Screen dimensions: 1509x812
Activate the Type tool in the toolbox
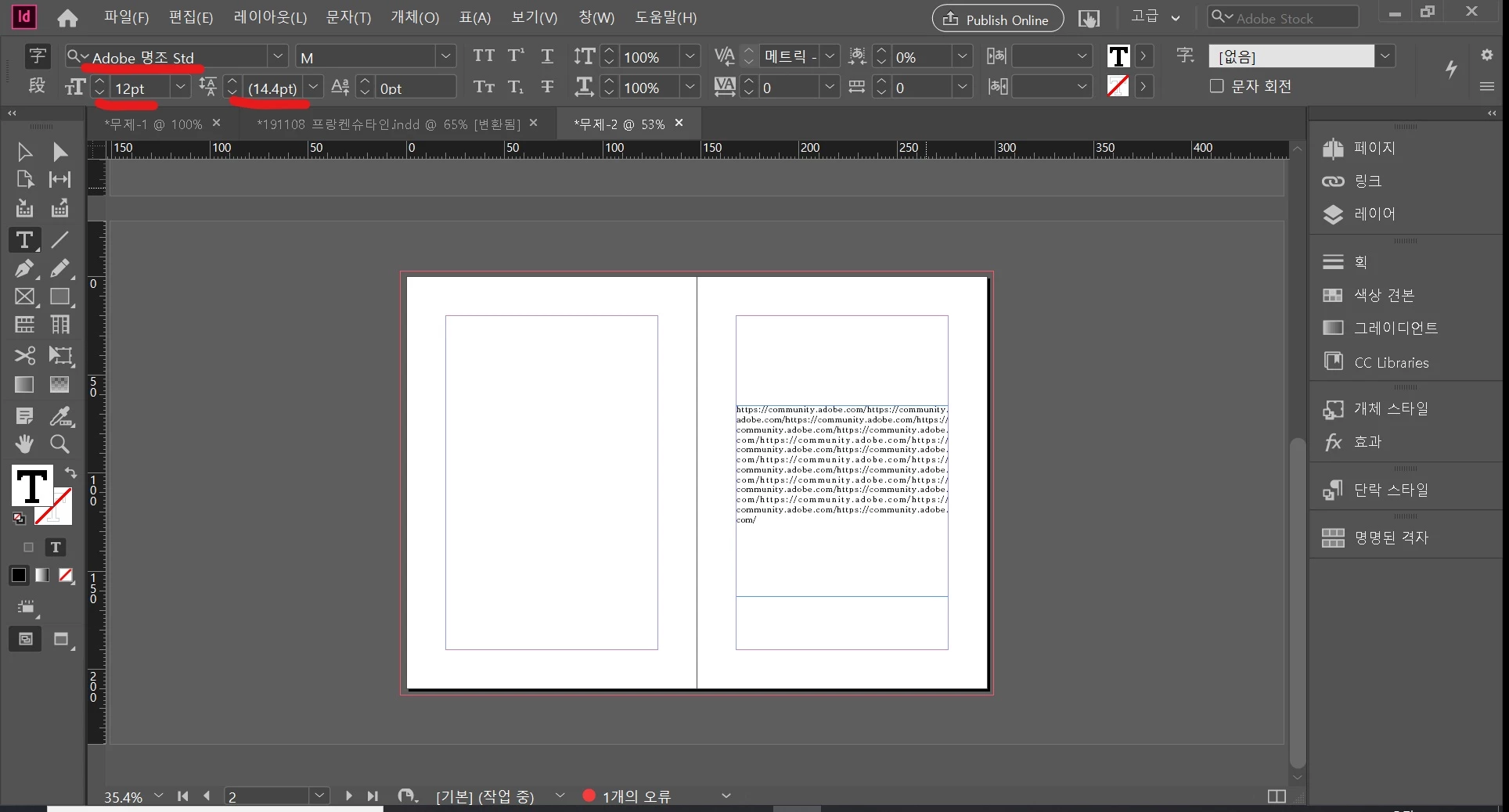tap(24, 240)
